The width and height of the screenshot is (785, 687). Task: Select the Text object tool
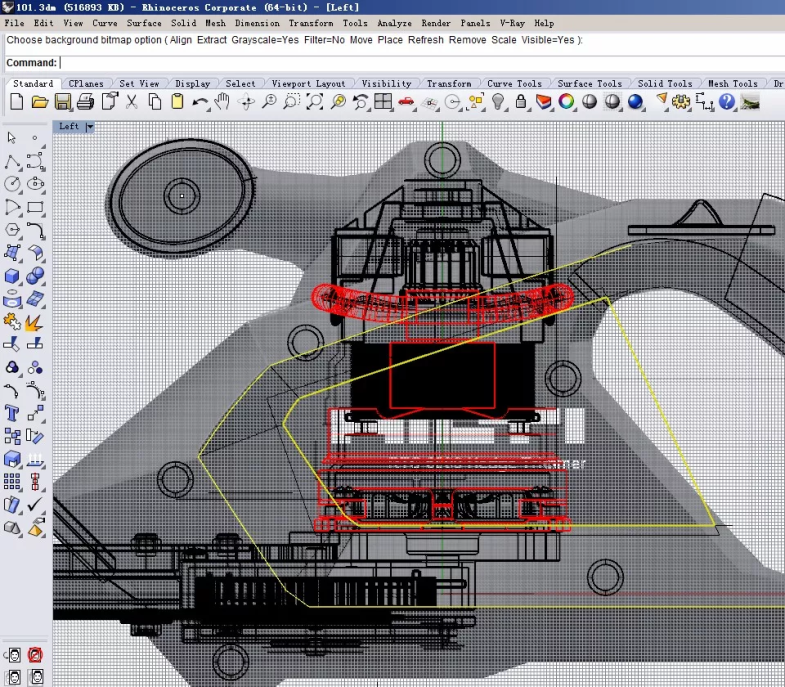tap(13, 413)
